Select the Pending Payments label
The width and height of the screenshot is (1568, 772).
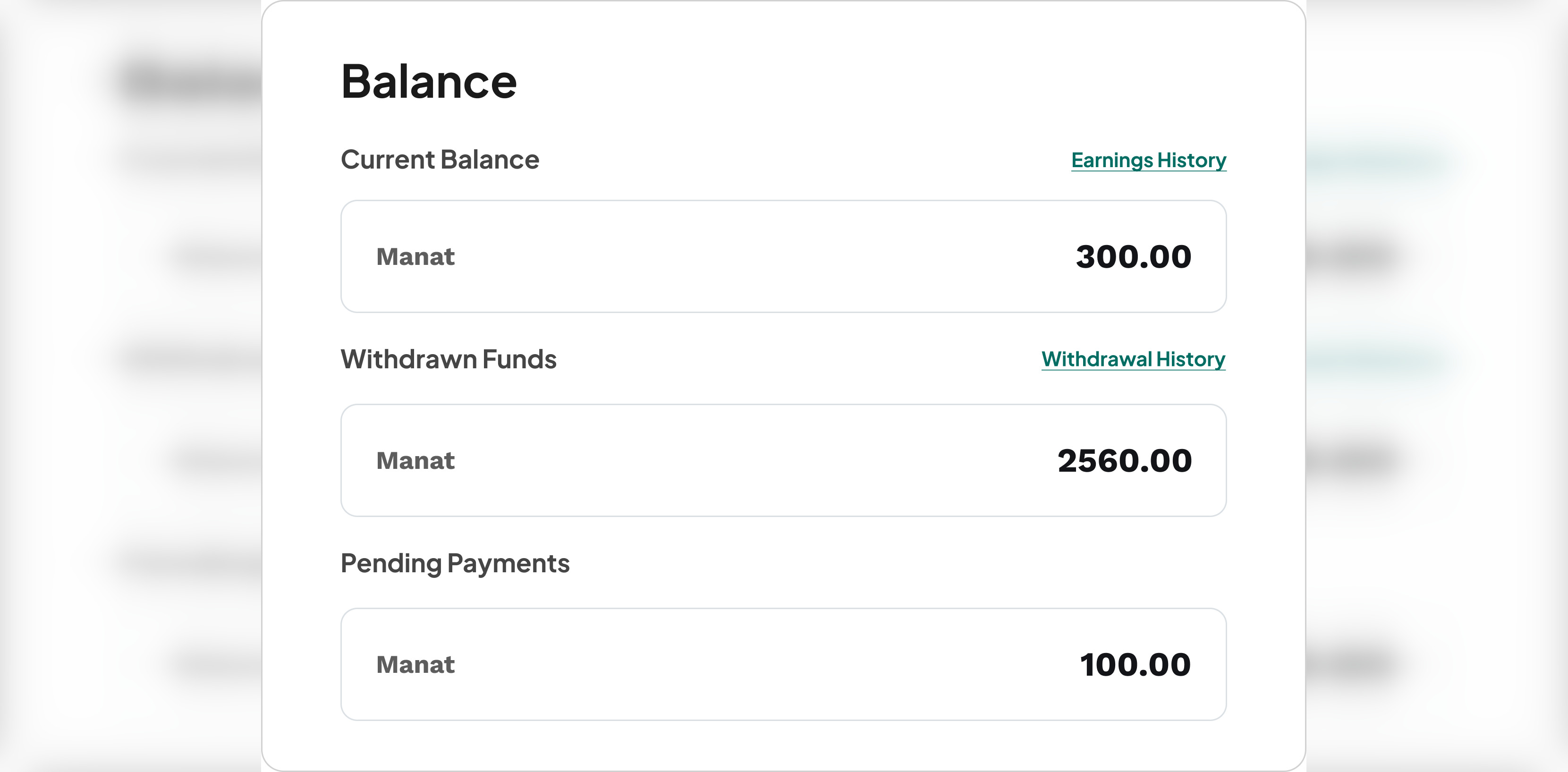pyautogui.click(x=455, y=563)
